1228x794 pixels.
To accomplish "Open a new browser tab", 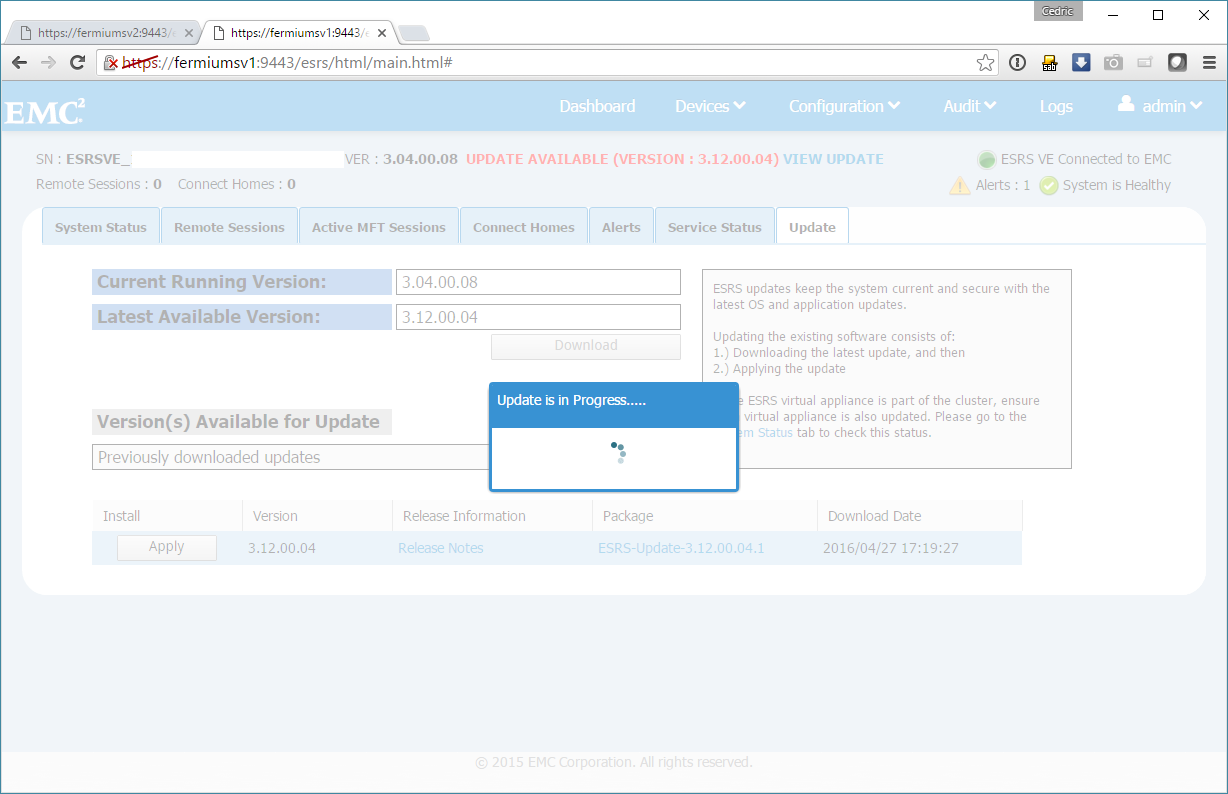I will click(x=413, y=33).
